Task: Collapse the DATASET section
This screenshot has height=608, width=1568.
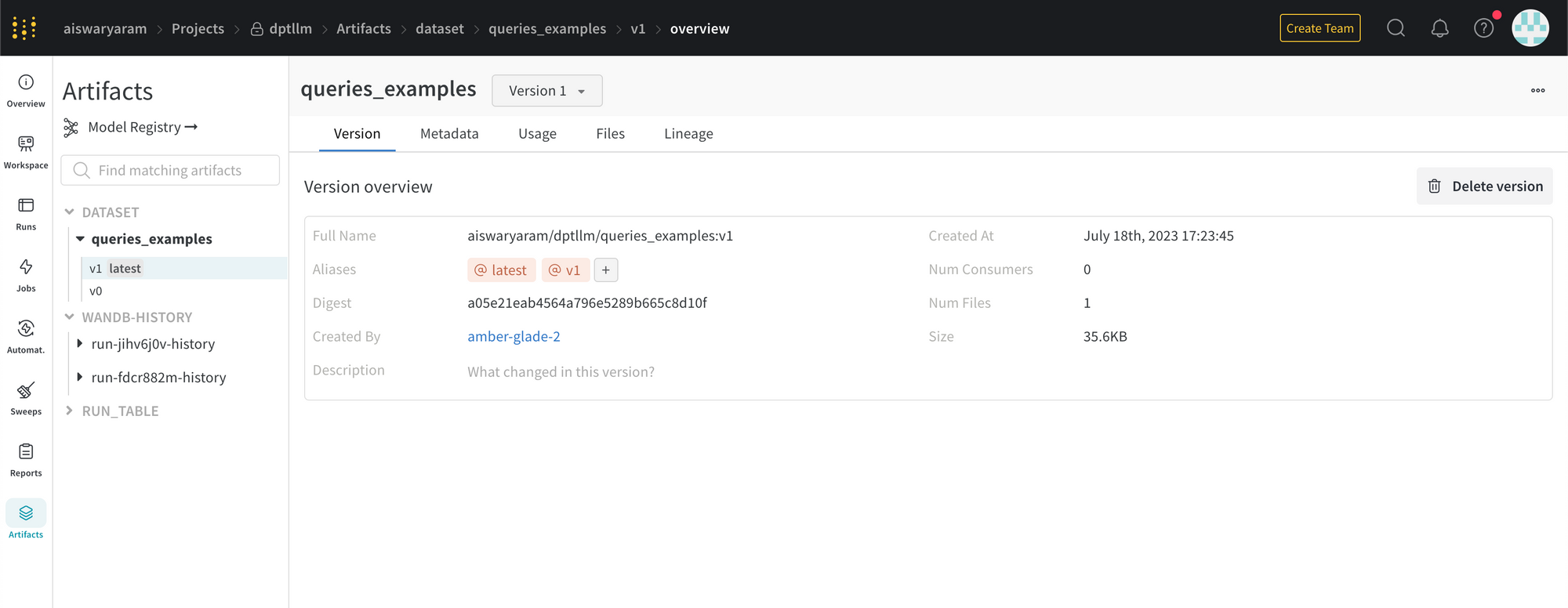Action: tap(70, 212)
